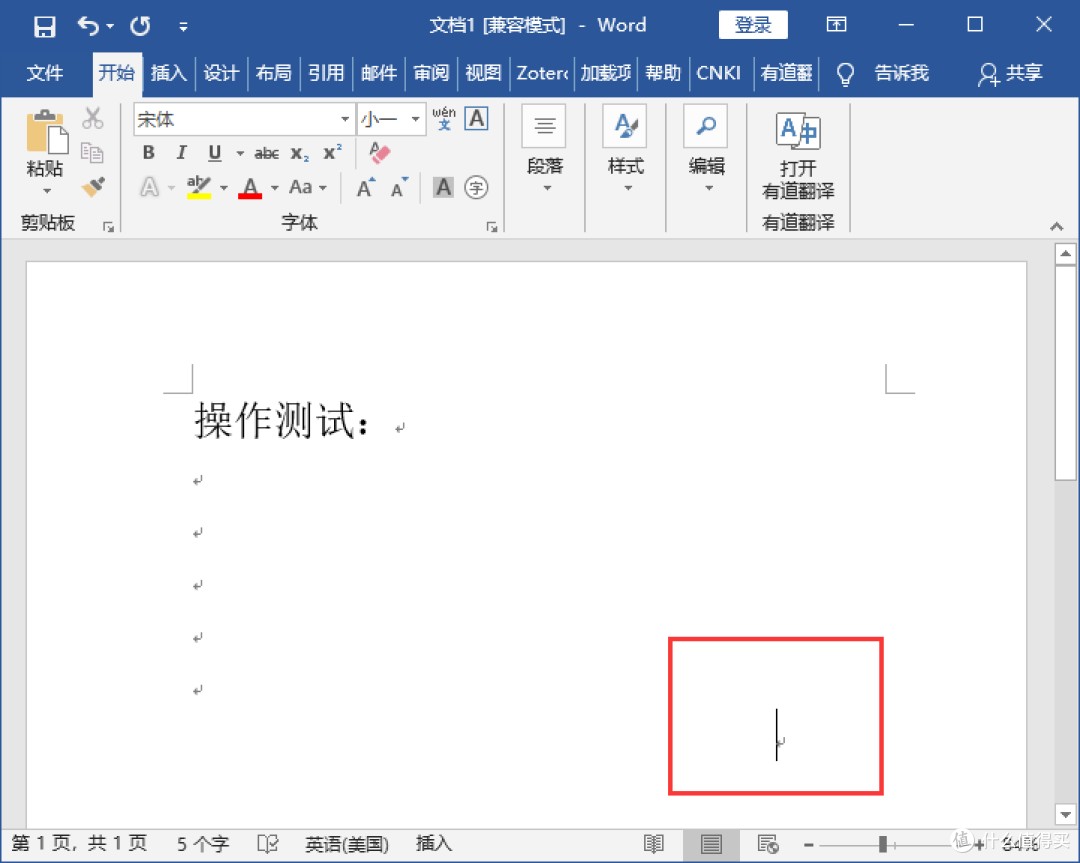Open underline style dropdown arrow
1080x863 pixels.
coord(240,153)
